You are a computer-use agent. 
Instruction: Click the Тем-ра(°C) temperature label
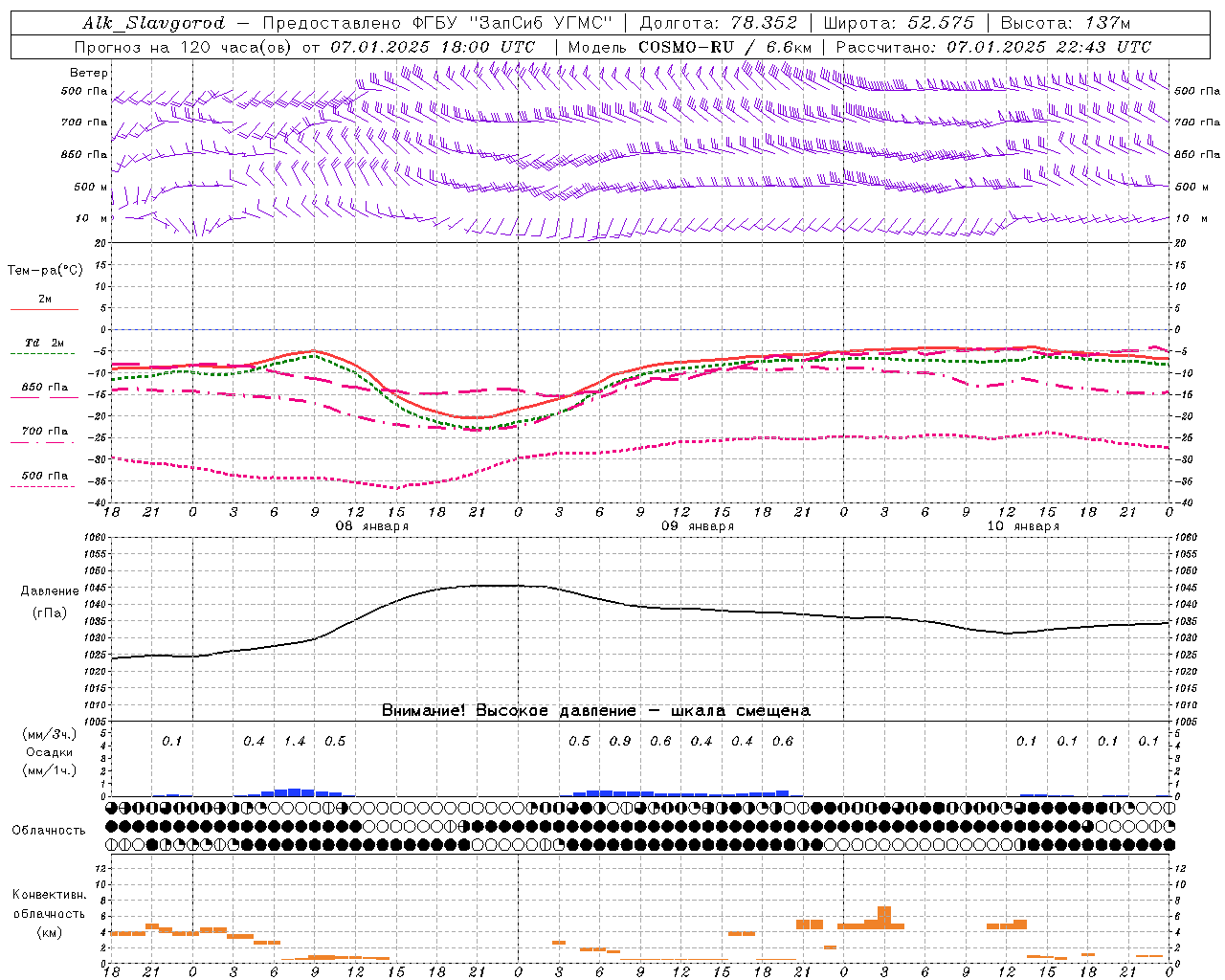tap(45, 271)
